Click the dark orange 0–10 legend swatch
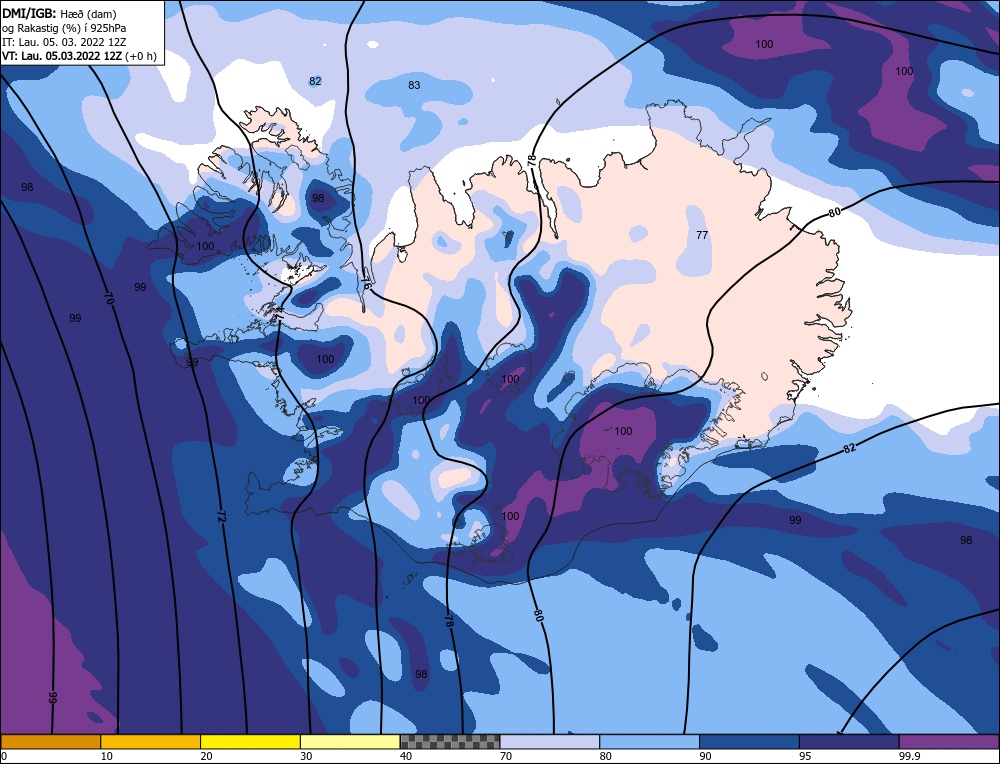 [50, 741]
